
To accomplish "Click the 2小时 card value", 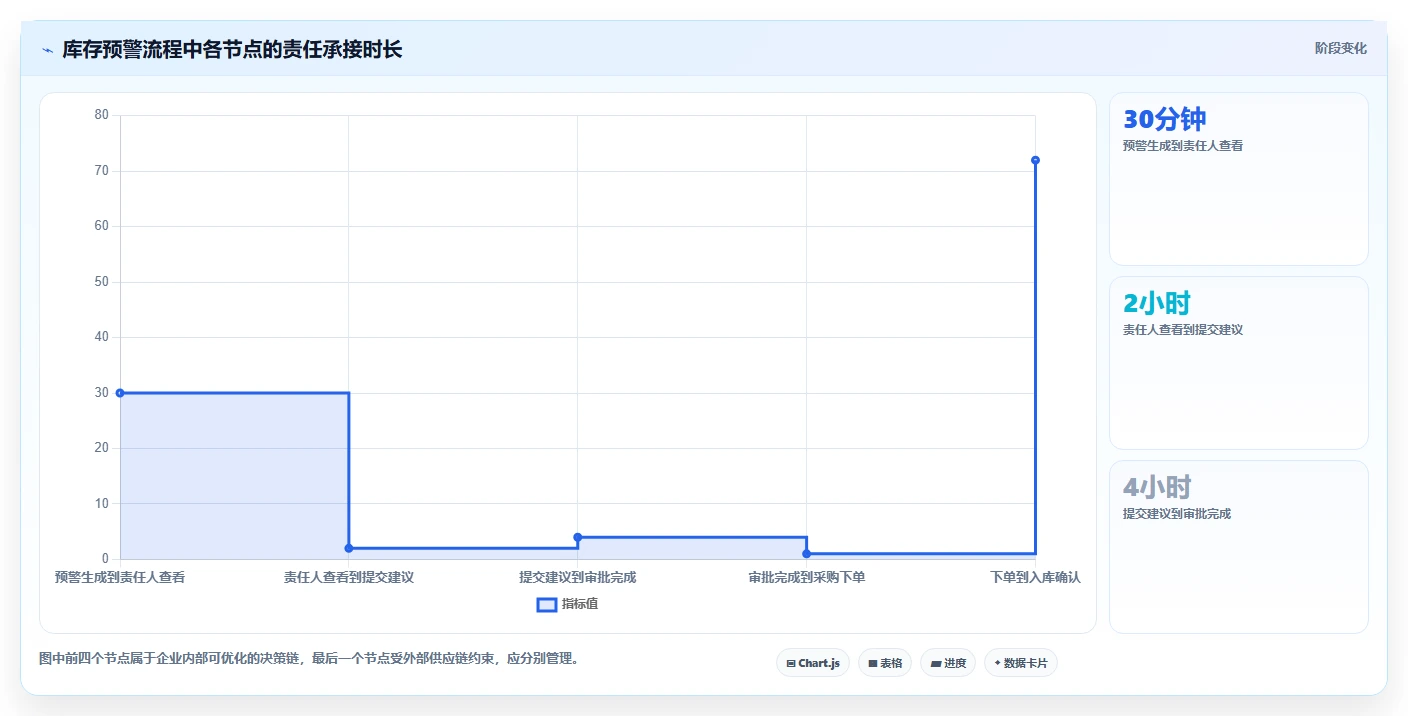I will click(x=1157, y=304).
